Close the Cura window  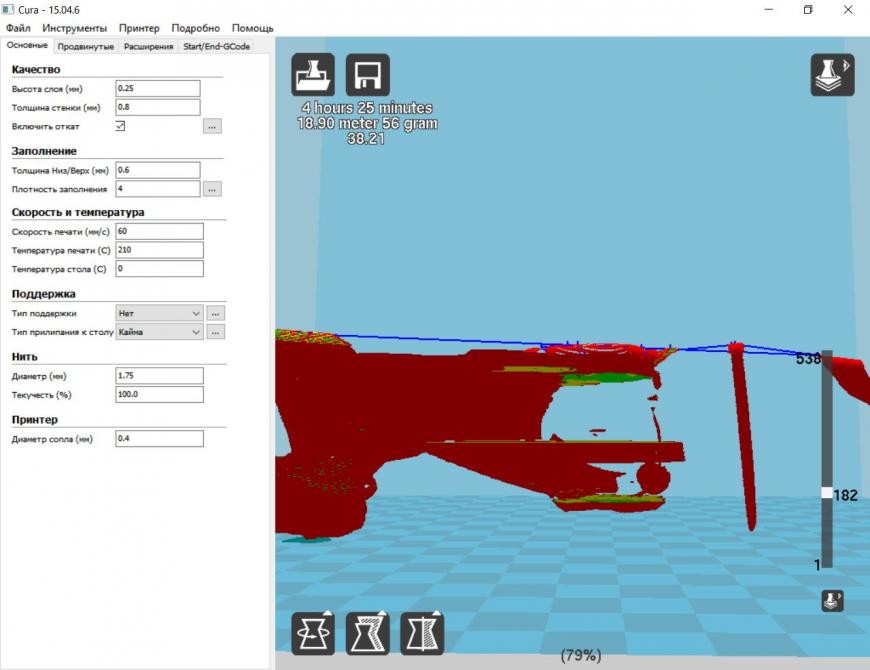(x=848, y=9)
